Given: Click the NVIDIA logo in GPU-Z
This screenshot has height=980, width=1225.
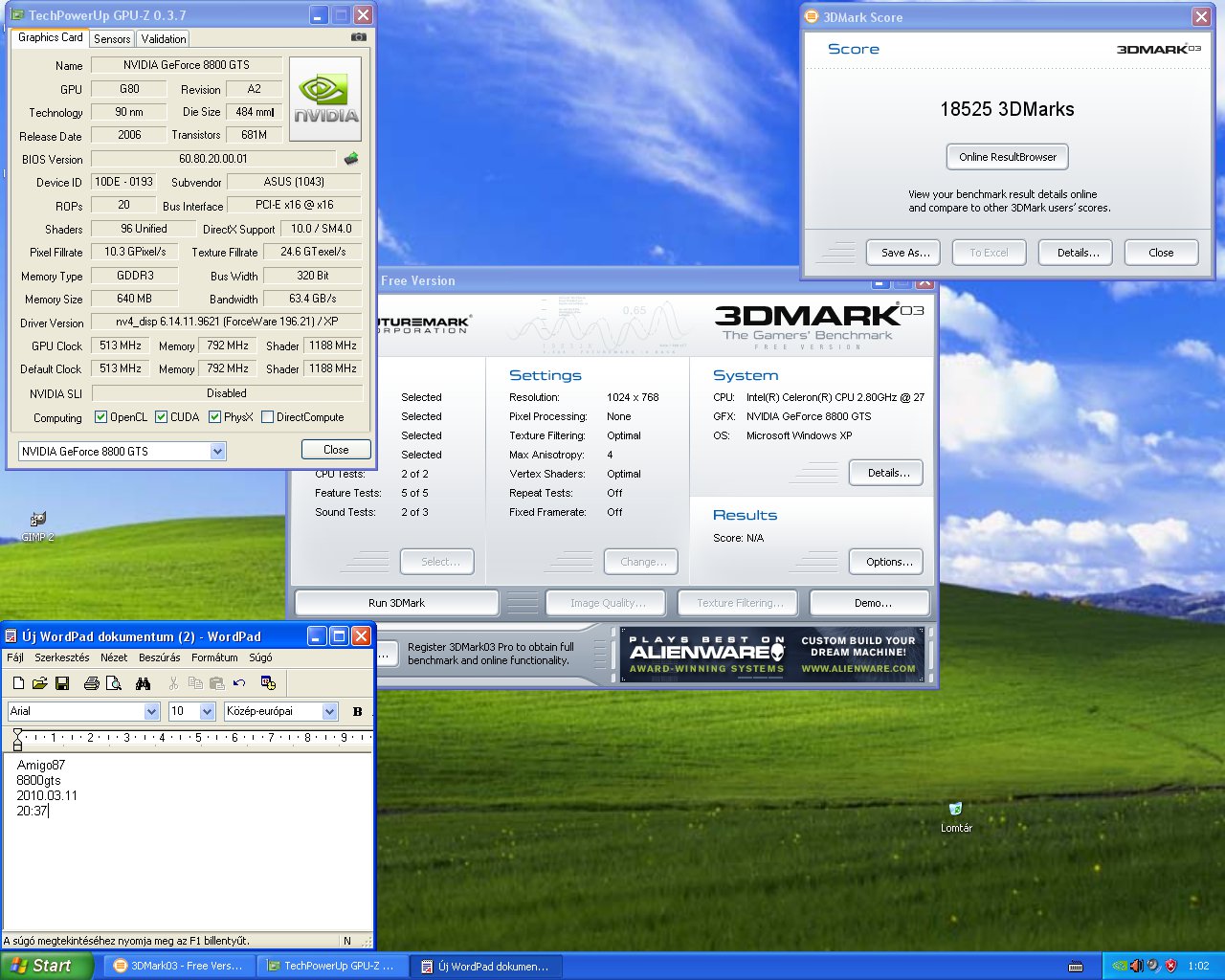Looking at the screenshot, I should [325, 100].
